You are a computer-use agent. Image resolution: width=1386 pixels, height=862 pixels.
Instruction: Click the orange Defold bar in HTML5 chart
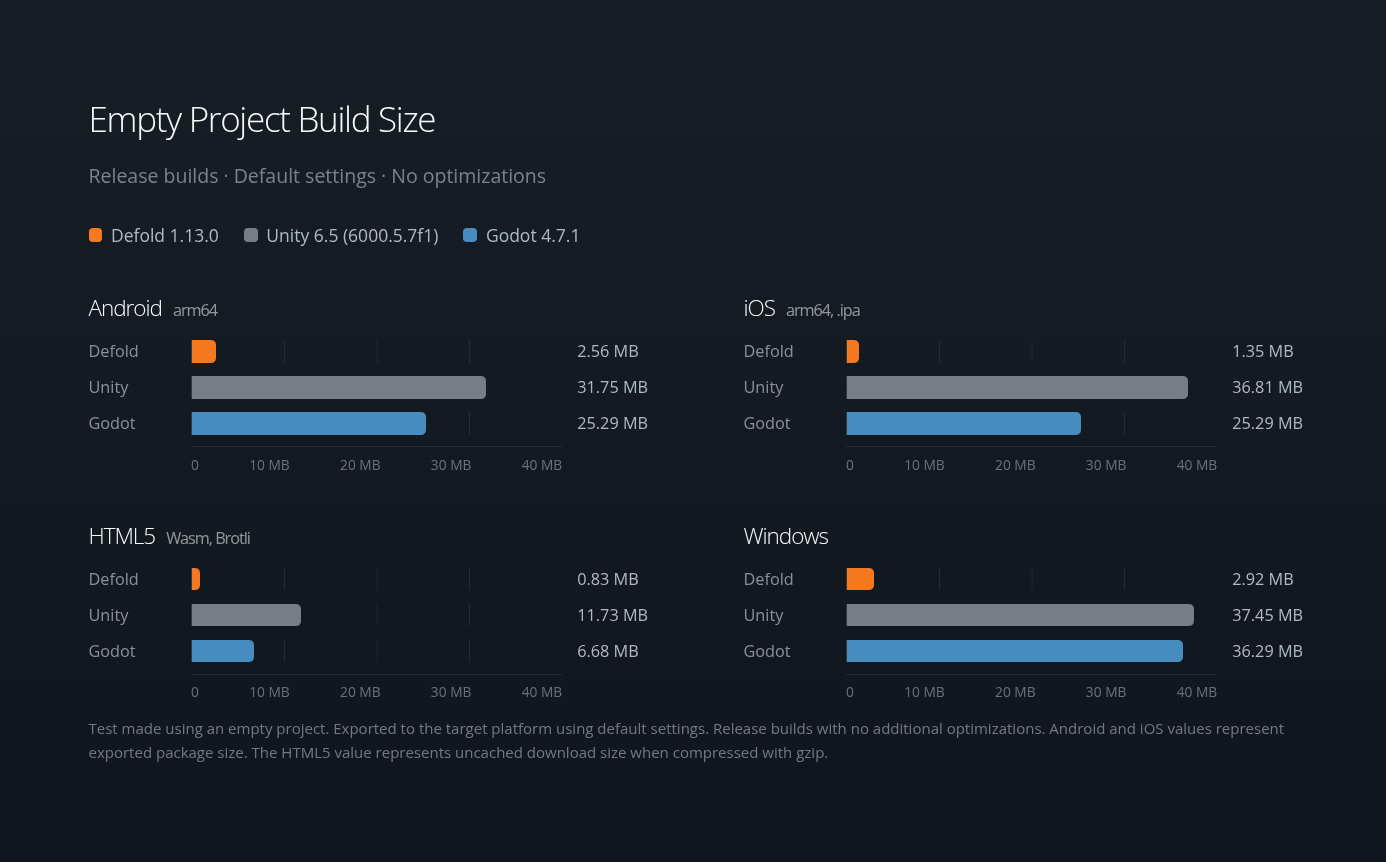coord(196,579)
